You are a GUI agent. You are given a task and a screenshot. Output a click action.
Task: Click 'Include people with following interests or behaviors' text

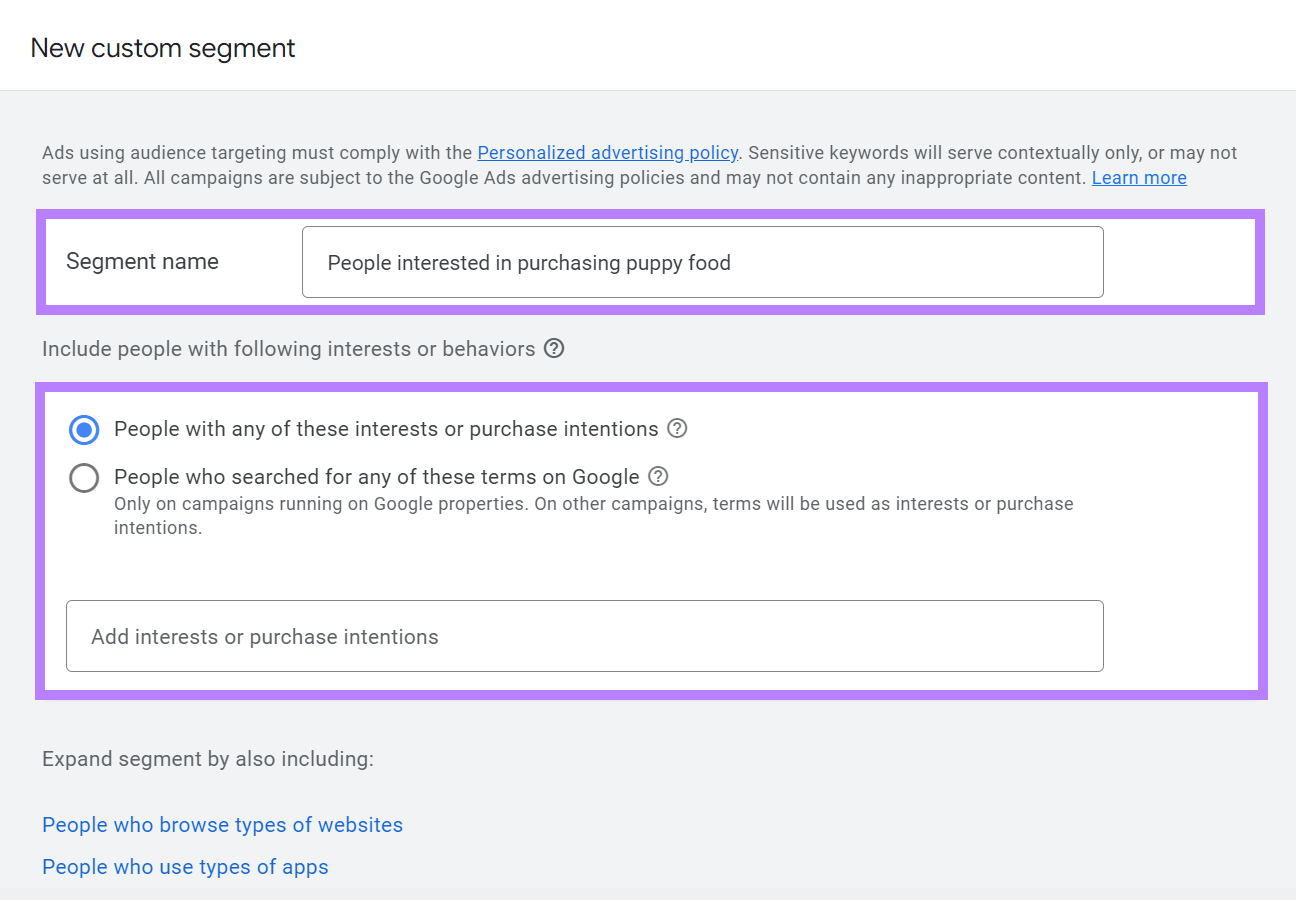288,349
